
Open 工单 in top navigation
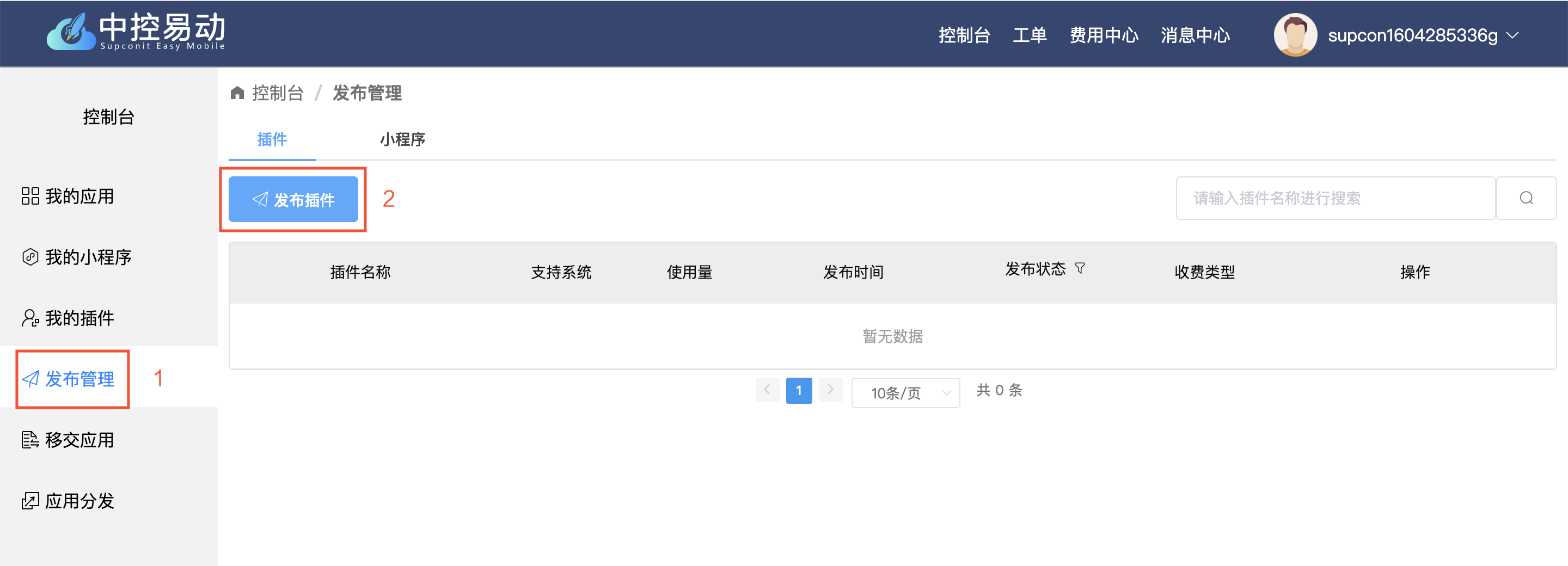click(x=1030, y=35)
